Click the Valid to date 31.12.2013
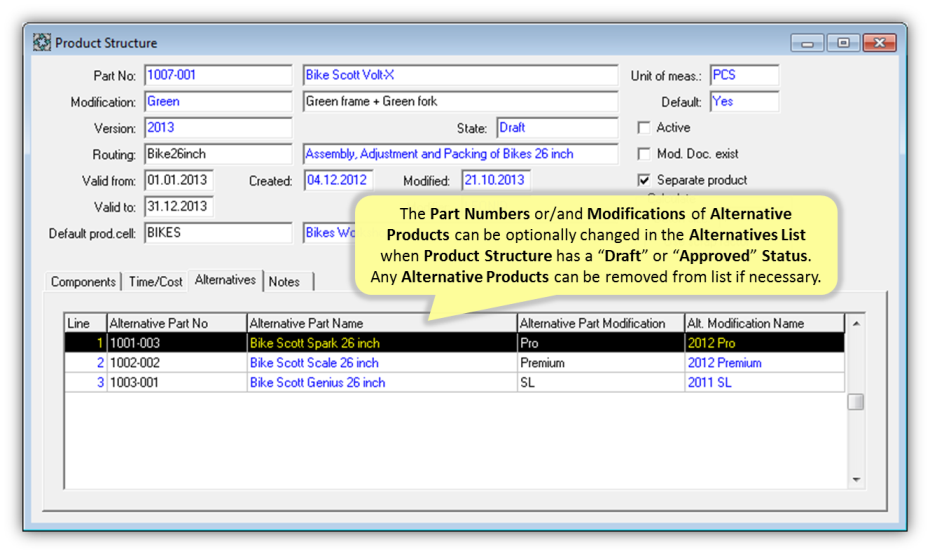 click(x=179, y=206)
